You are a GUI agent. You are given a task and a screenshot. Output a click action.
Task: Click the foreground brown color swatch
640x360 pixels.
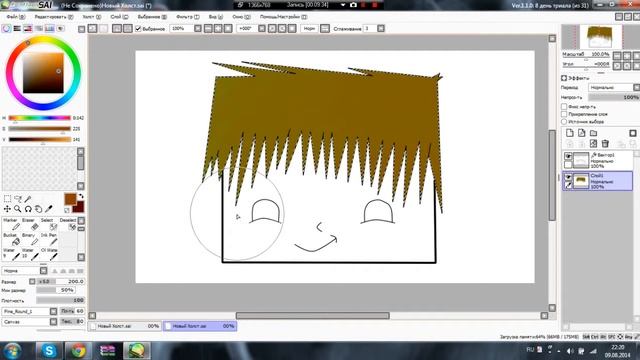[x=70, y=199]
